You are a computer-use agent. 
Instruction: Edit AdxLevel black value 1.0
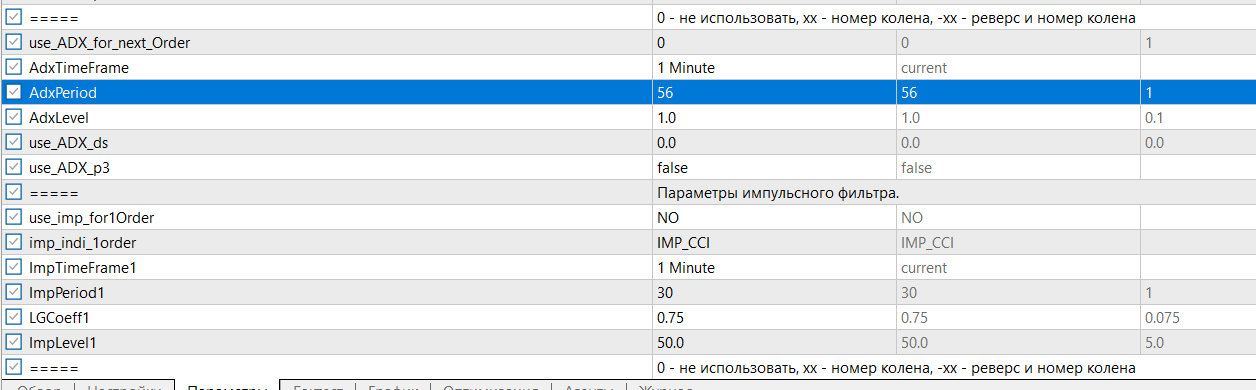[773, 118]
